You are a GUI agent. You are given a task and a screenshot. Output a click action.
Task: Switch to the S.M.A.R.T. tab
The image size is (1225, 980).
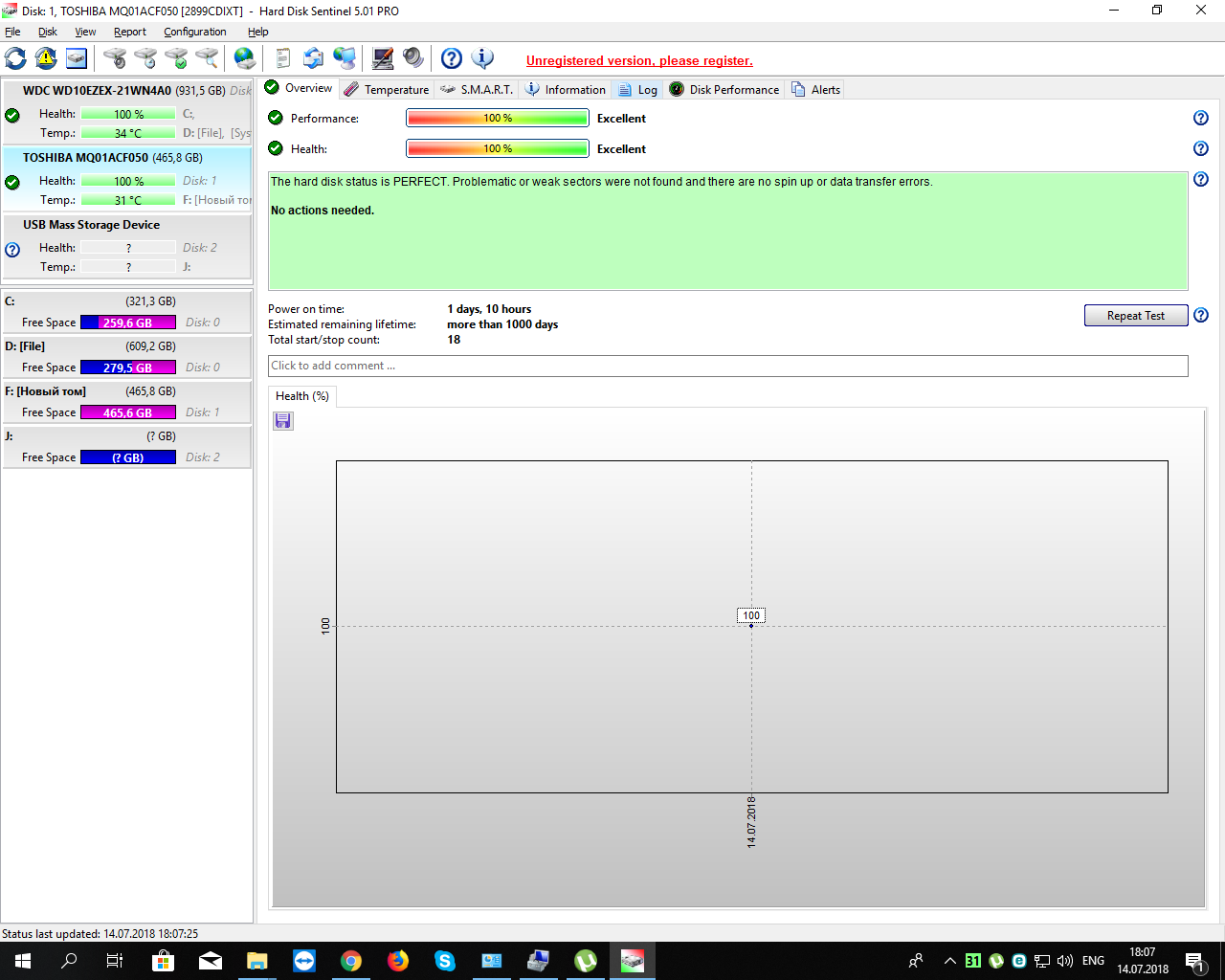coord(477,89)
